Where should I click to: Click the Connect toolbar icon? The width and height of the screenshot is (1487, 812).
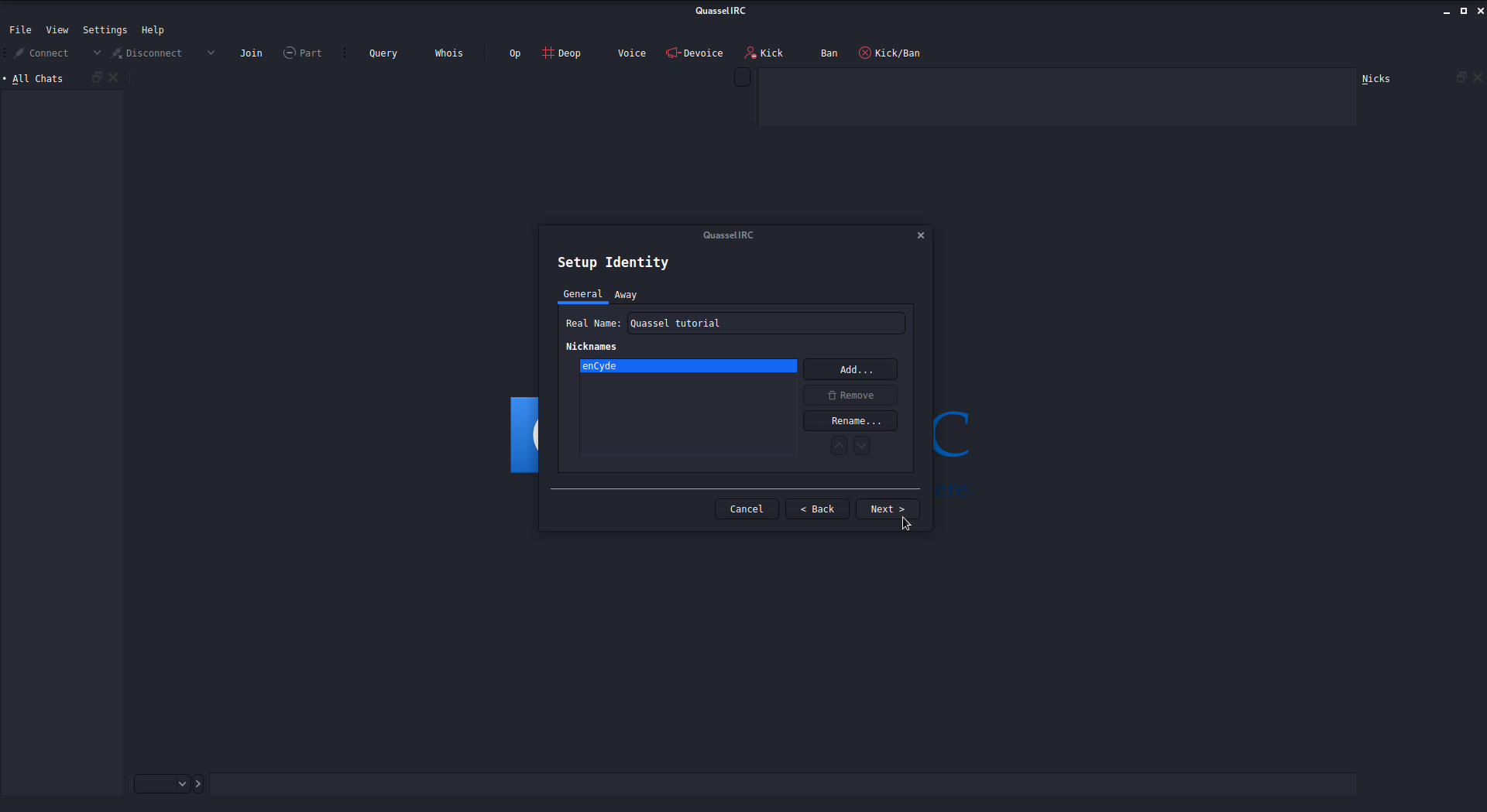tap(20, 53)
